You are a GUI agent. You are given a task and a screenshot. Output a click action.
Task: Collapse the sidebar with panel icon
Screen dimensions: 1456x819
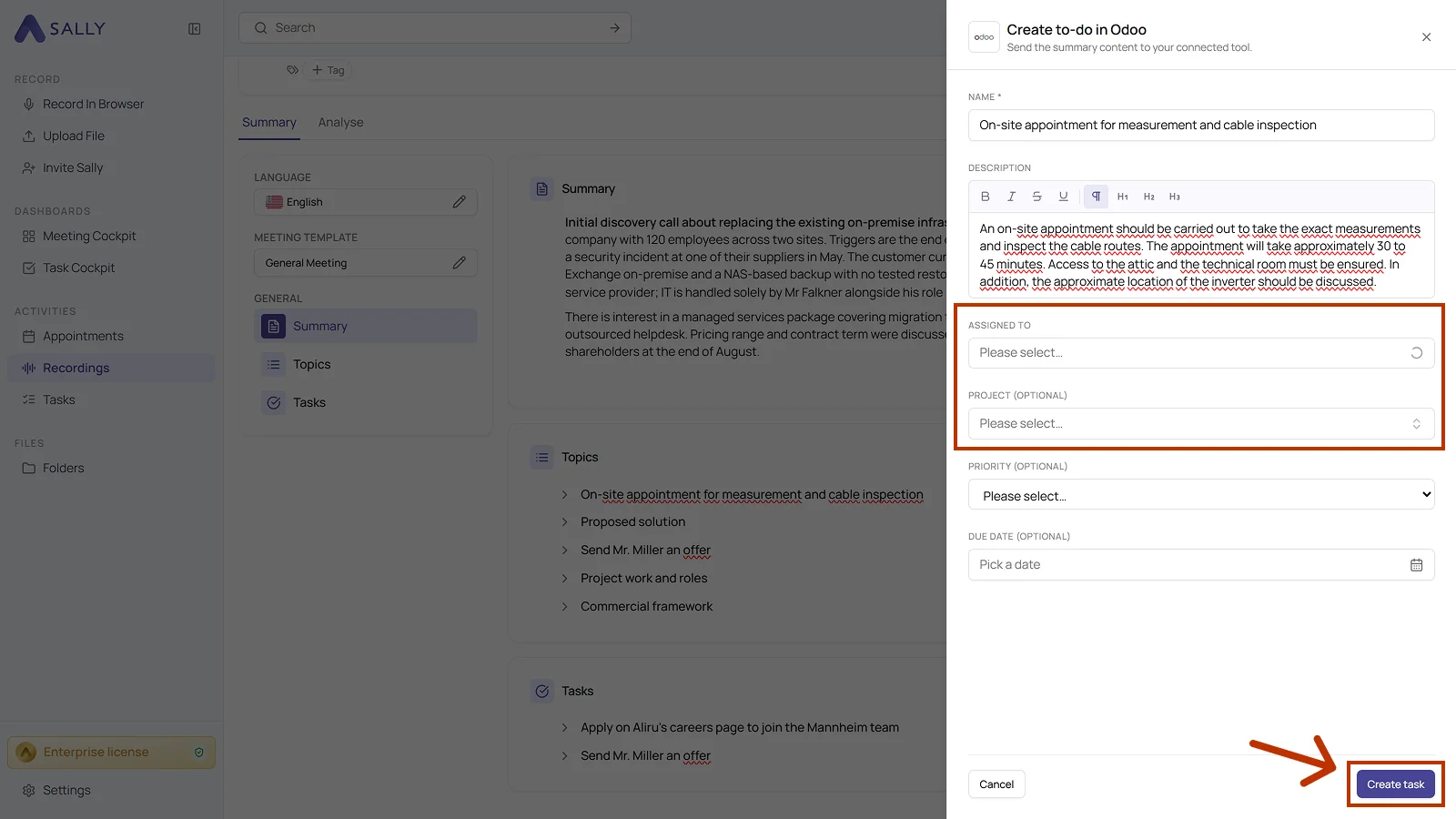(x=194, y=29)
